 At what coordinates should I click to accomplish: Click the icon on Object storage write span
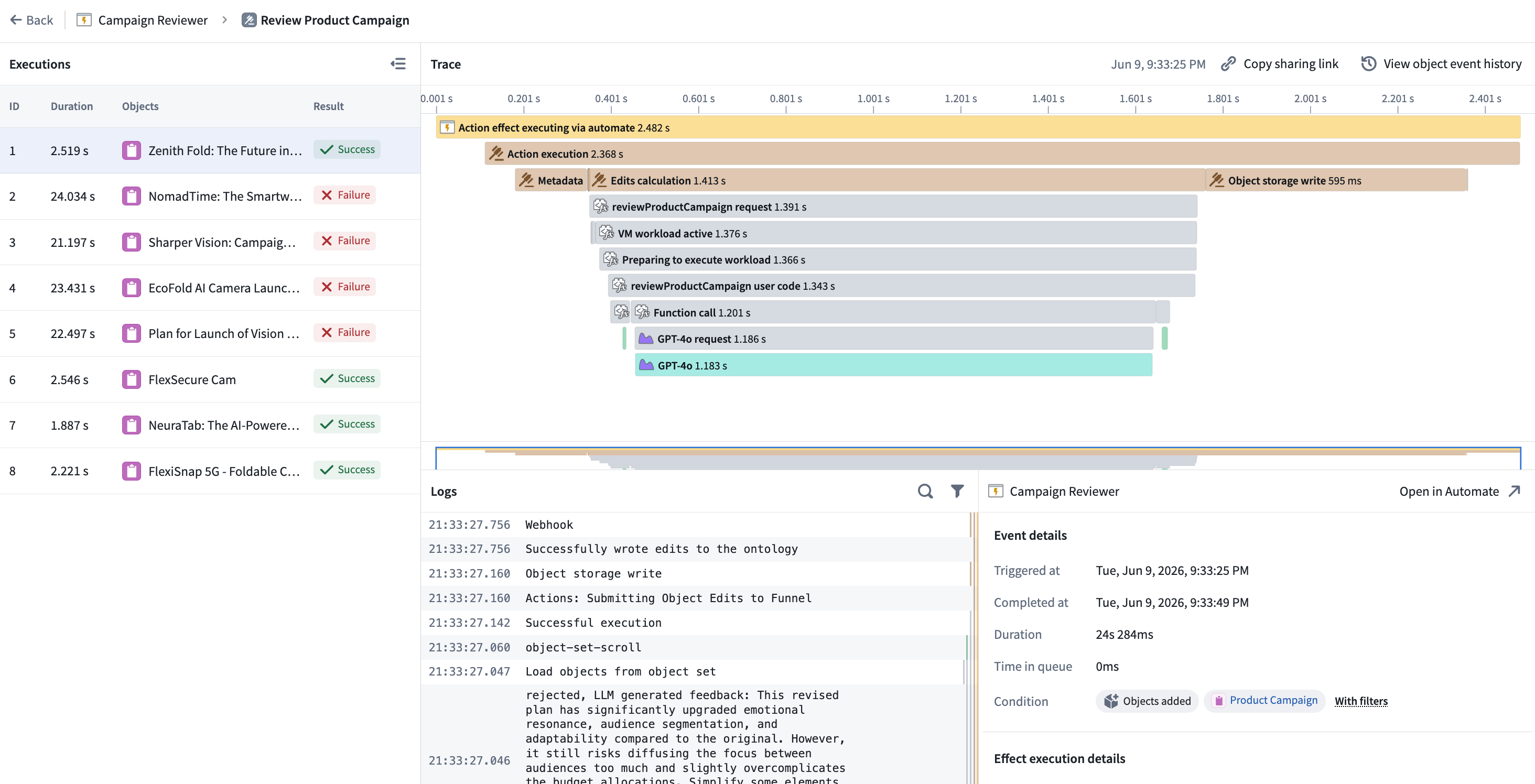(x=1217, y=180)
